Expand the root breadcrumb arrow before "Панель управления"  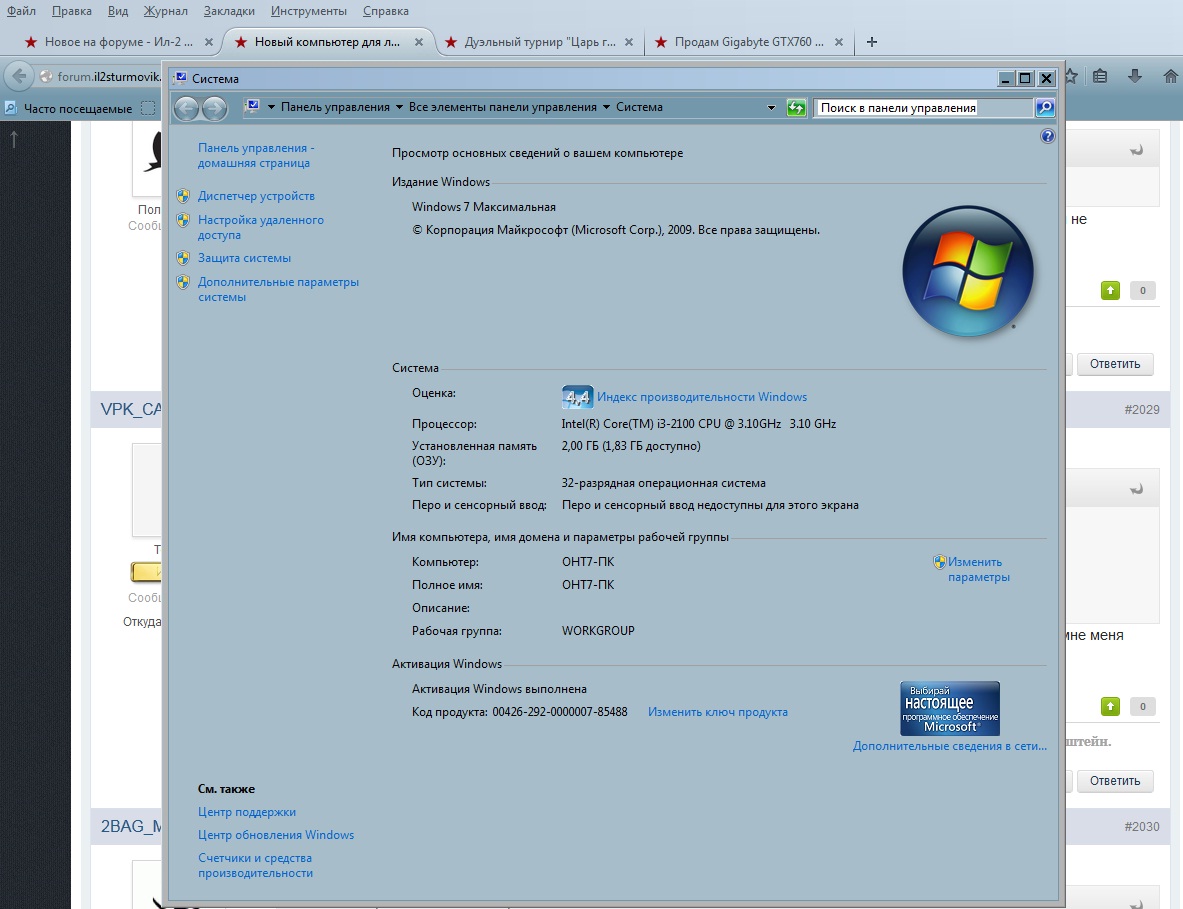click(271, 107)
